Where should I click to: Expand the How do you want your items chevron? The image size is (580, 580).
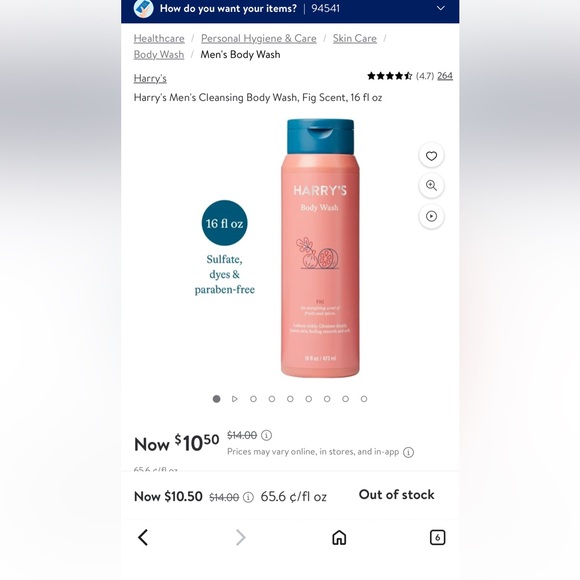tap(441, 8)
